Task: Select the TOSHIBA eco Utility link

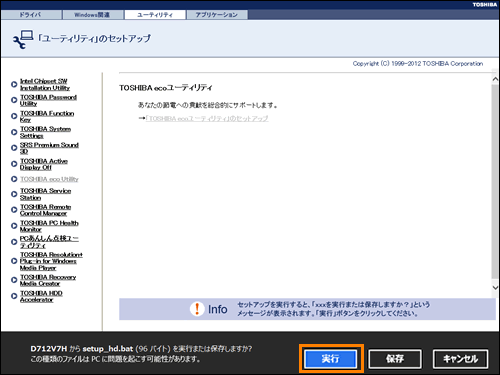Action: pos(49,179)
